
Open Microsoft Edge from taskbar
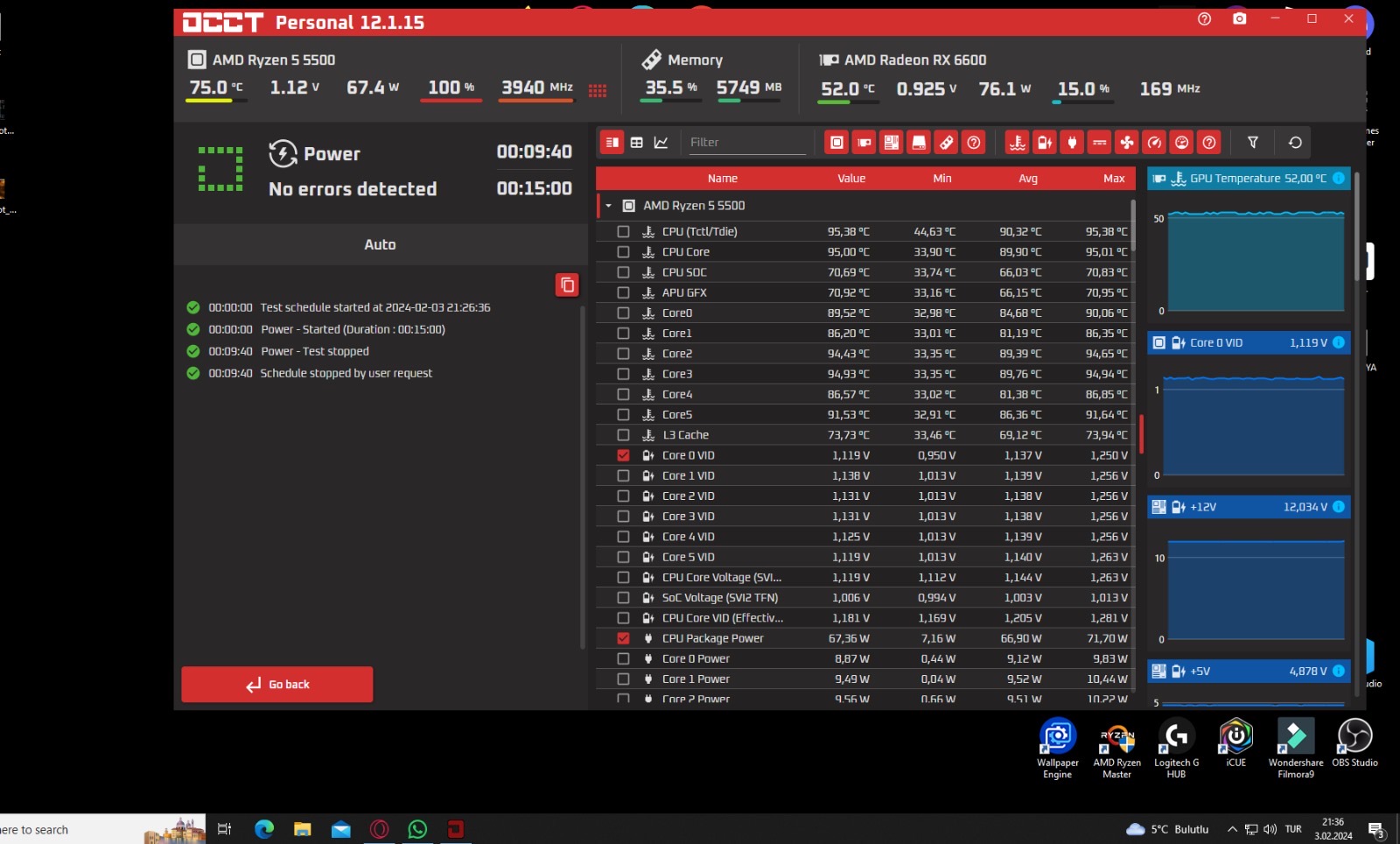pyautogui.click(x=264, y=829)
